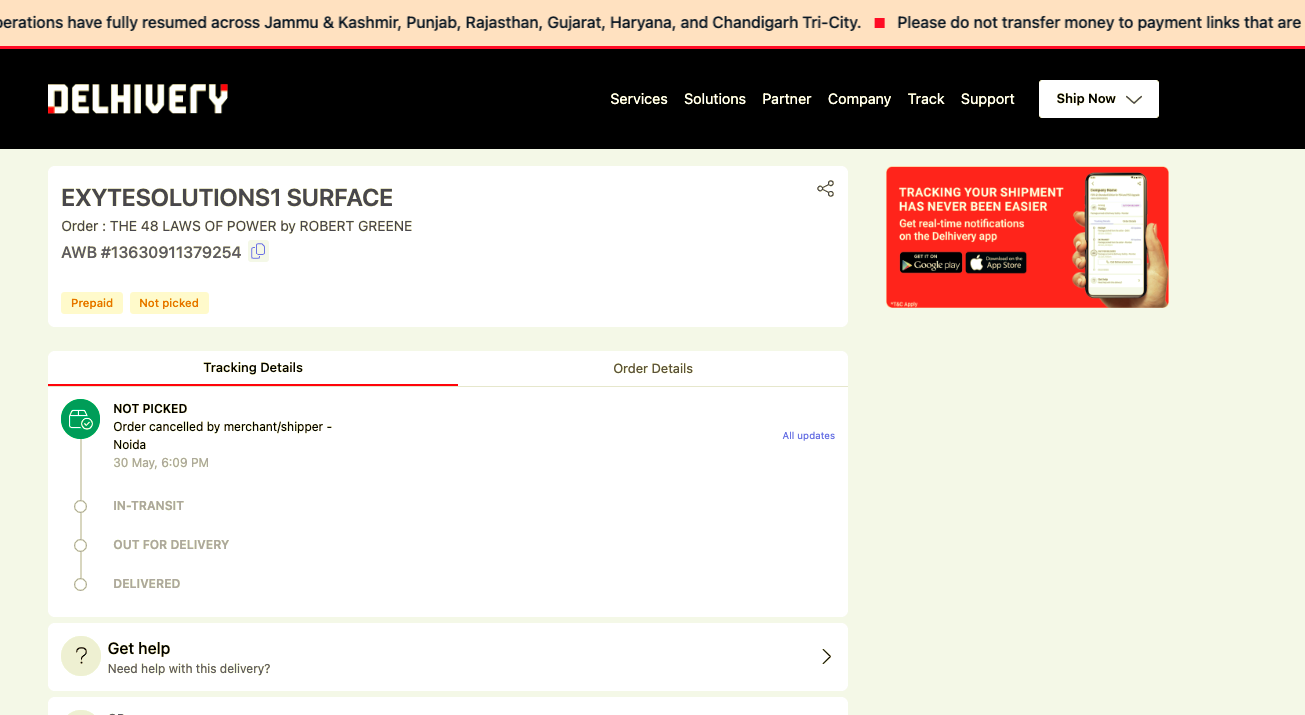The width and height of the screenshot is (1305, 715).
Task: Click the All updates link
Action: tap(808, 436)
